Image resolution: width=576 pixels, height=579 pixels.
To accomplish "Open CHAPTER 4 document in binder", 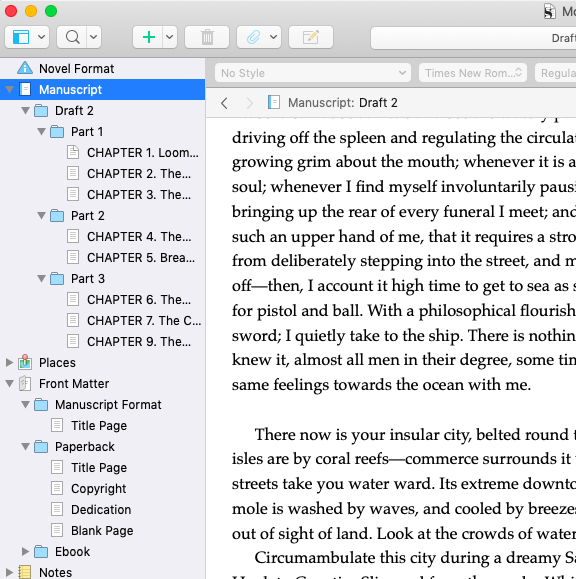I will (139, 237).
